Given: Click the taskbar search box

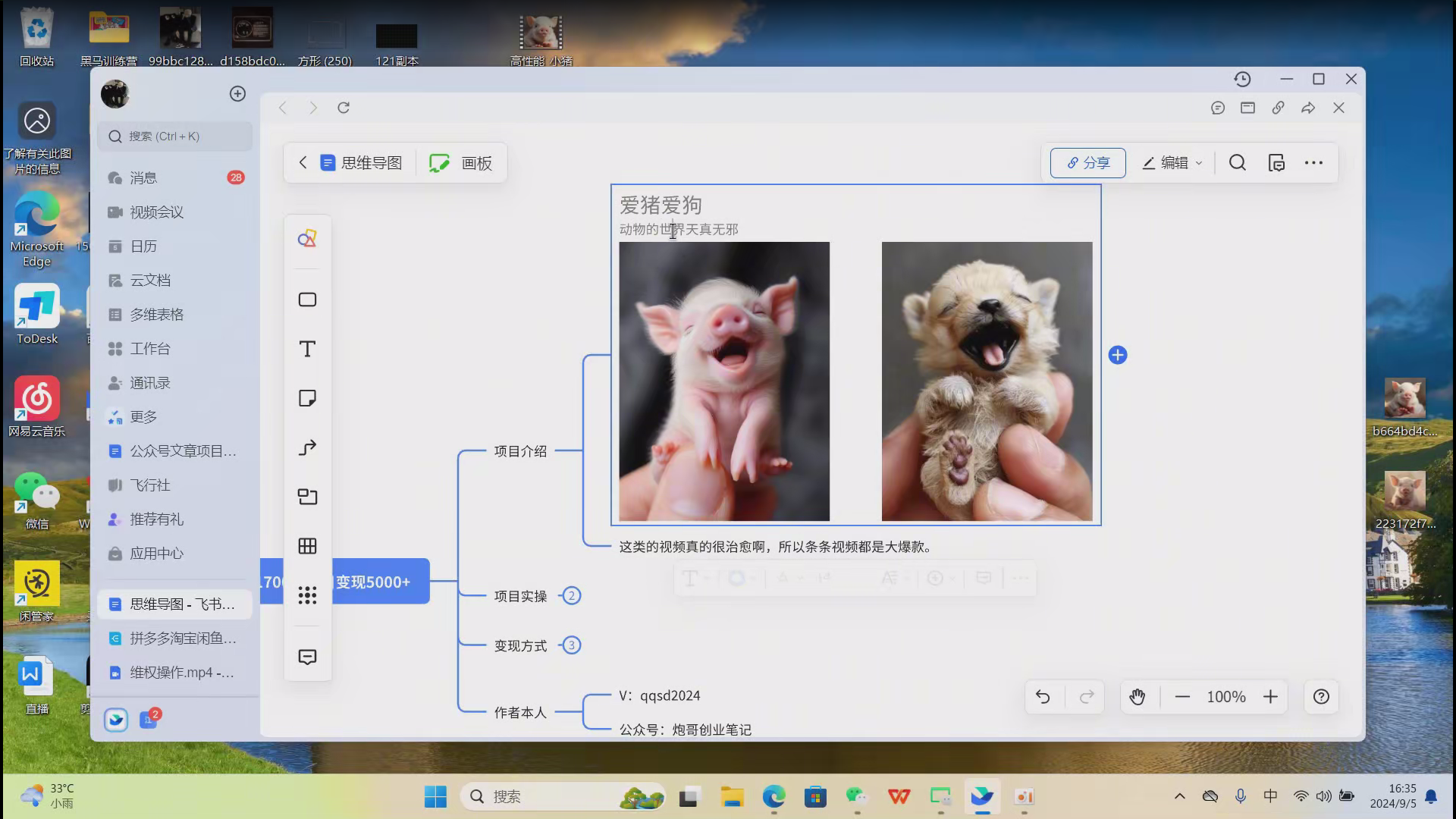Looking at the screenshot, I should pos(563,796).
